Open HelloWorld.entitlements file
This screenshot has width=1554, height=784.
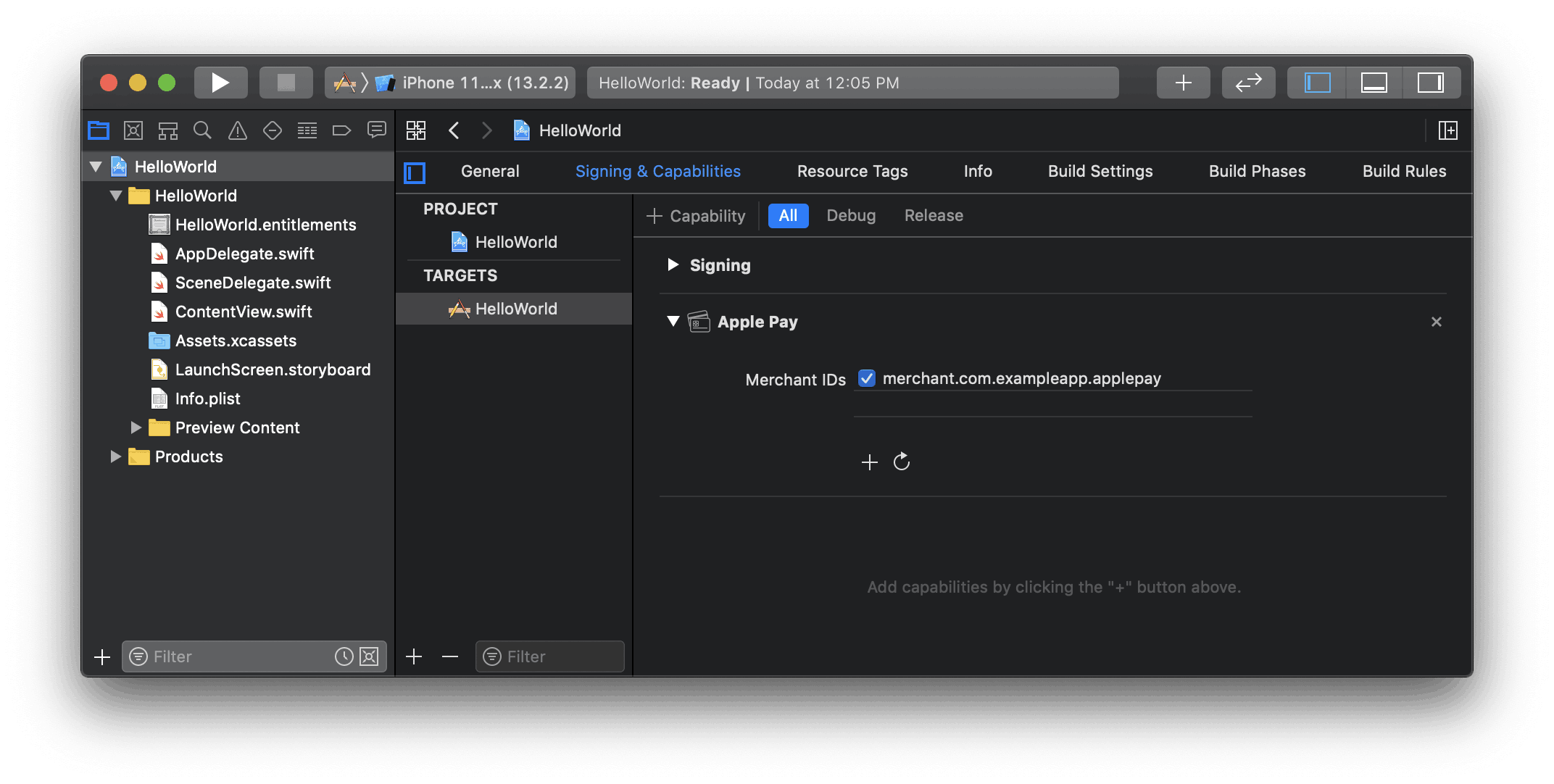pyautogui.click(x=252, y=225)
